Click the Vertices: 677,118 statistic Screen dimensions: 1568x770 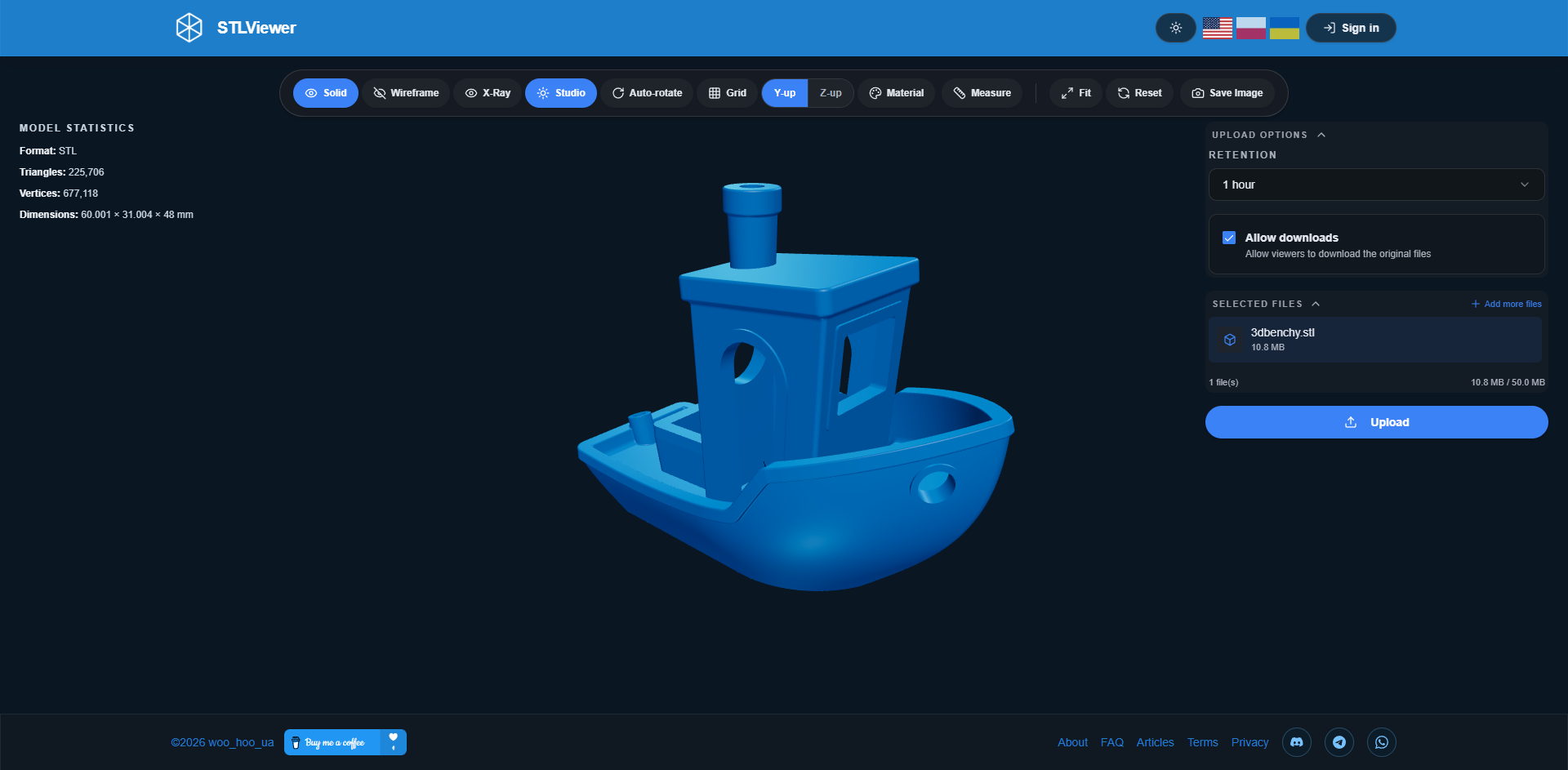59,194
